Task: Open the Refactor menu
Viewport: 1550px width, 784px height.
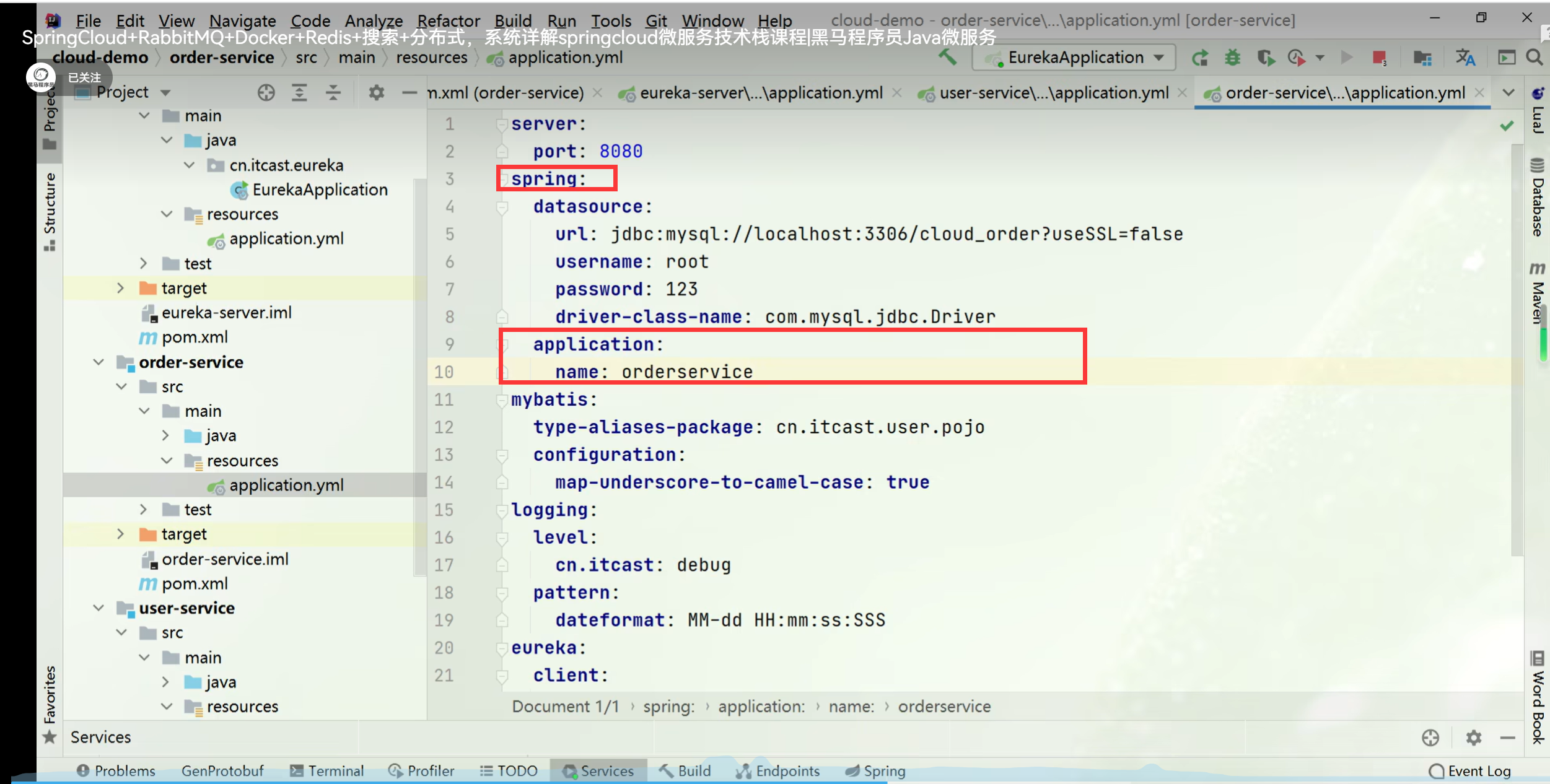Action: 448,20
